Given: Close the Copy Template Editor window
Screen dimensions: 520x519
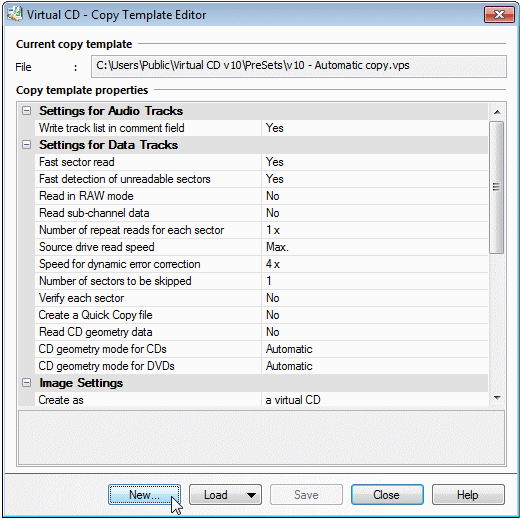Looking at the screenshot, I should tap(499, 15).
